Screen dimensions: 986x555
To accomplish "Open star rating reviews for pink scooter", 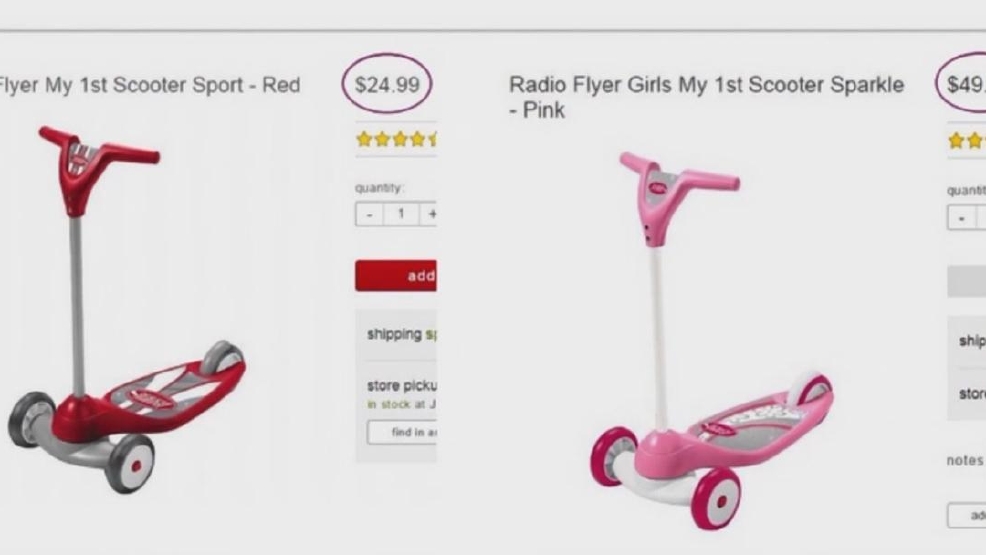I will [x=967, y=141].
